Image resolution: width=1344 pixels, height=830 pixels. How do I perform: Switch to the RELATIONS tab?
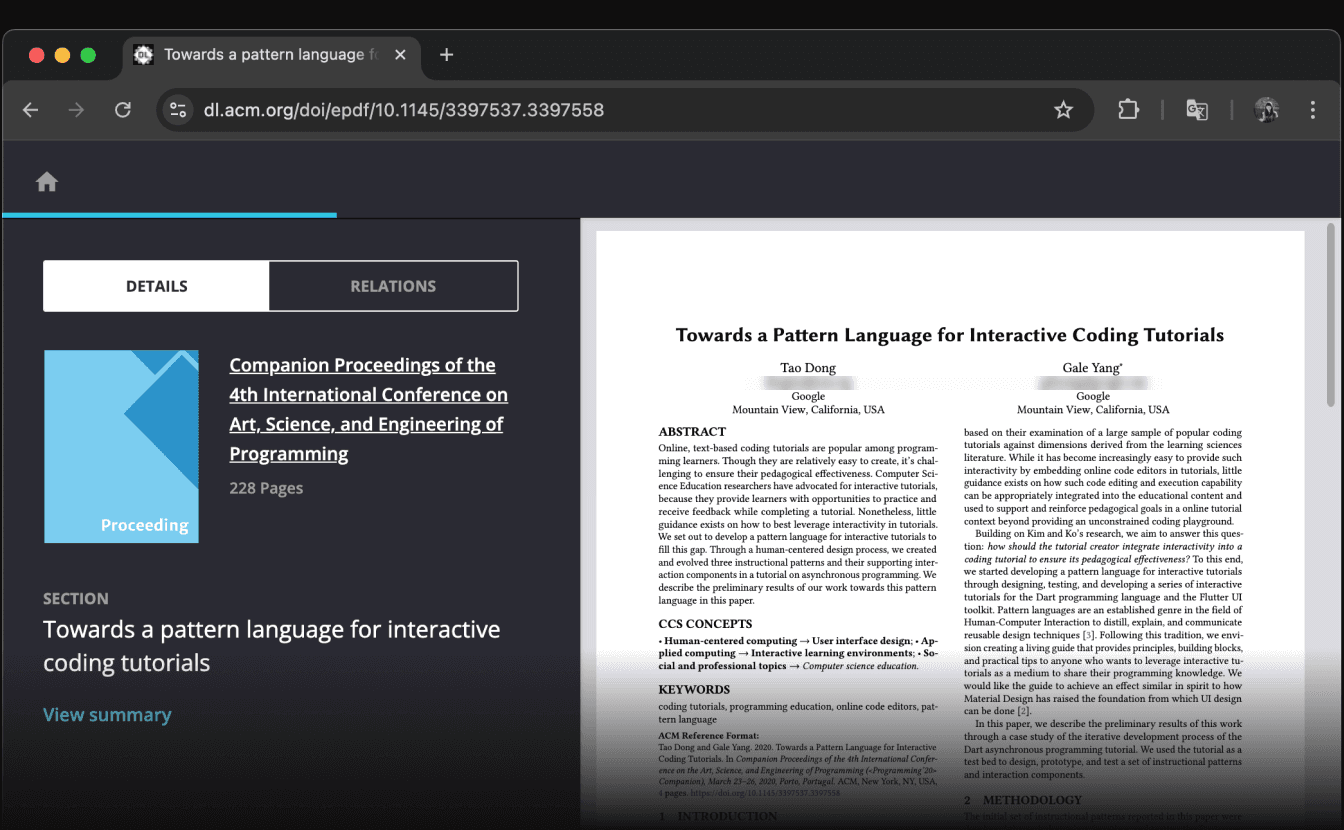(x=393, y=286)
